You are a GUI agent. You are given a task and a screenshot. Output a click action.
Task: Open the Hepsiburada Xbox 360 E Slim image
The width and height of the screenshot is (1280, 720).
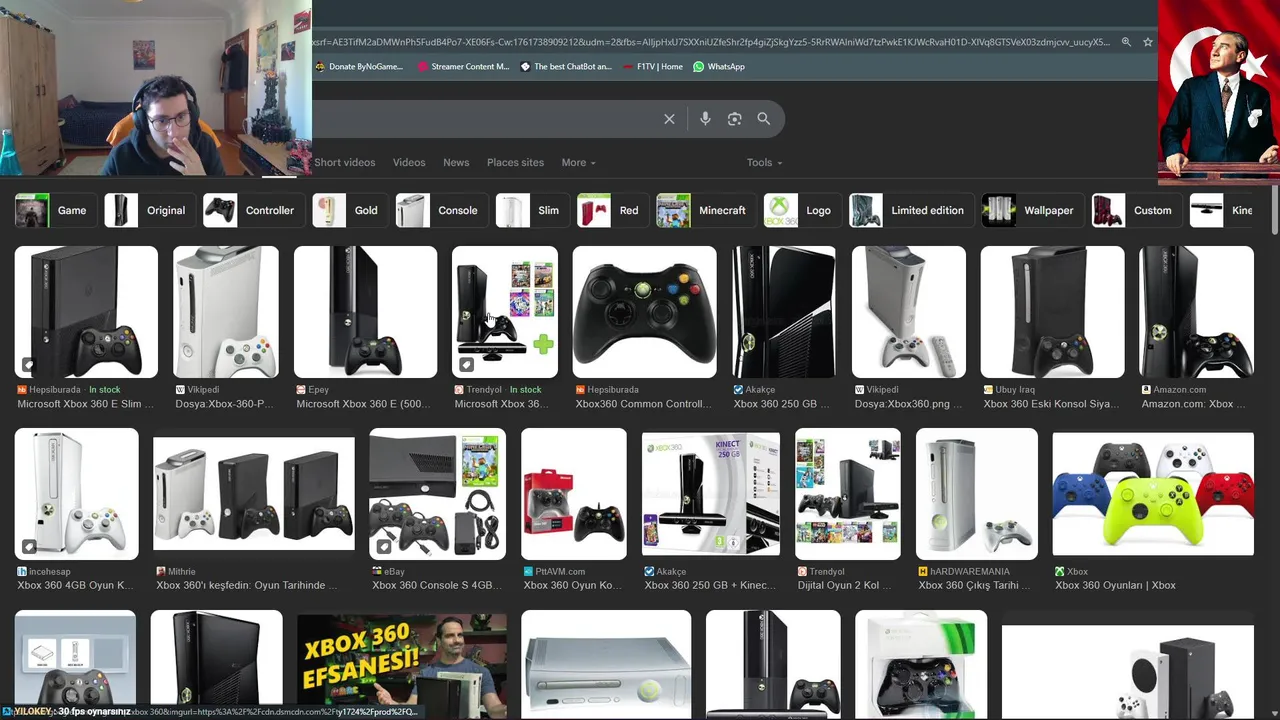[x=86, y=312]
